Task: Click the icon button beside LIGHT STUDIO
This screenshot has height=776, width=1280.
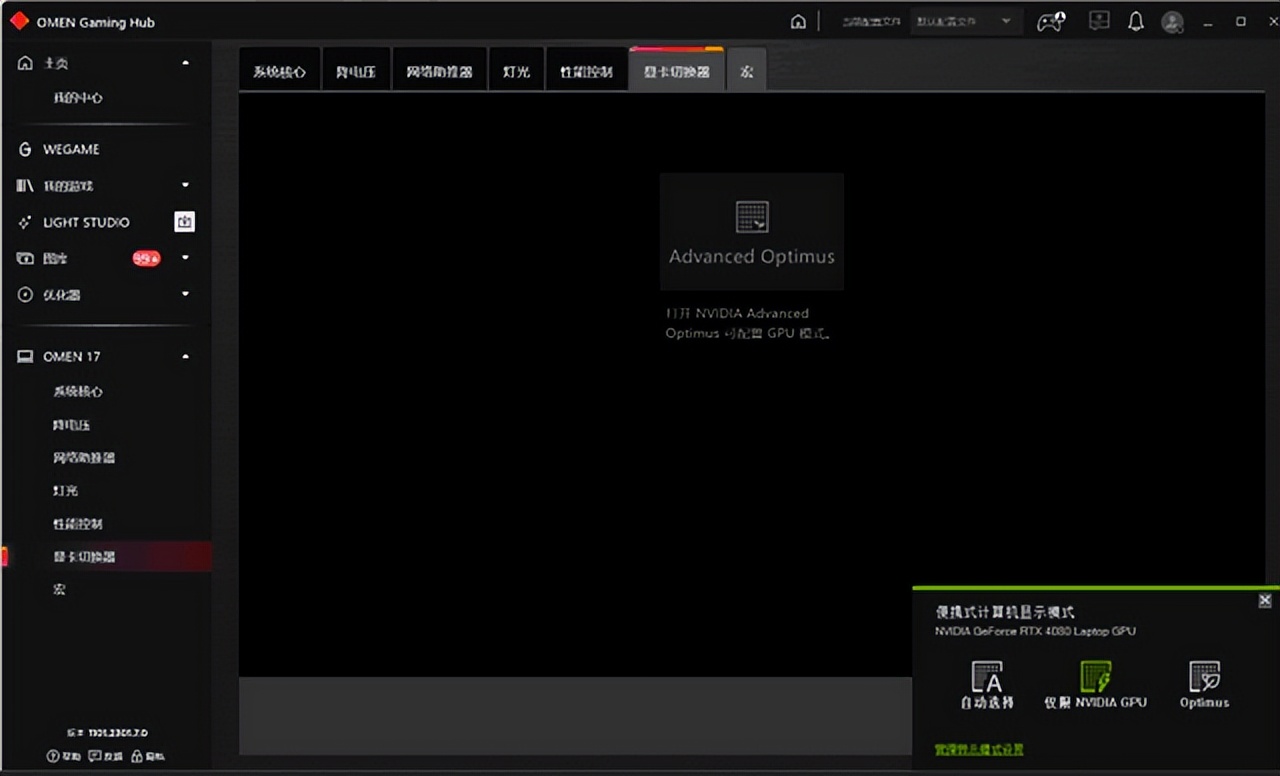Action: point(184,222)
